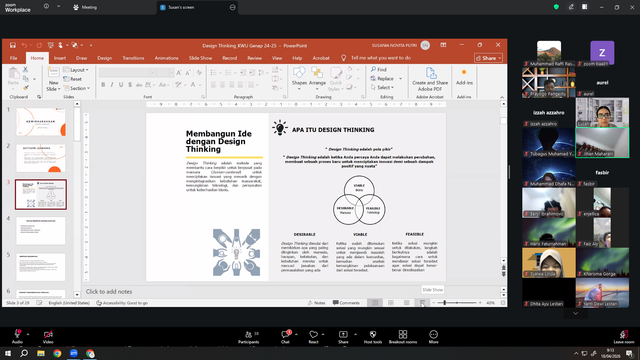The height and width of the screenshot is (360, 640).
Task: Toggle Strikethrough formatting in the Font group
Action: [x=139, y=84]
